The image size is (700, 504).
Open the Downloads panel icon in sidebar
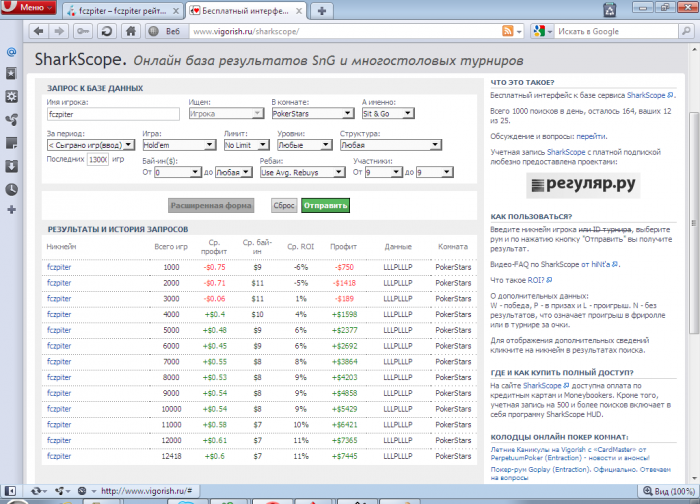coord(12,166)
